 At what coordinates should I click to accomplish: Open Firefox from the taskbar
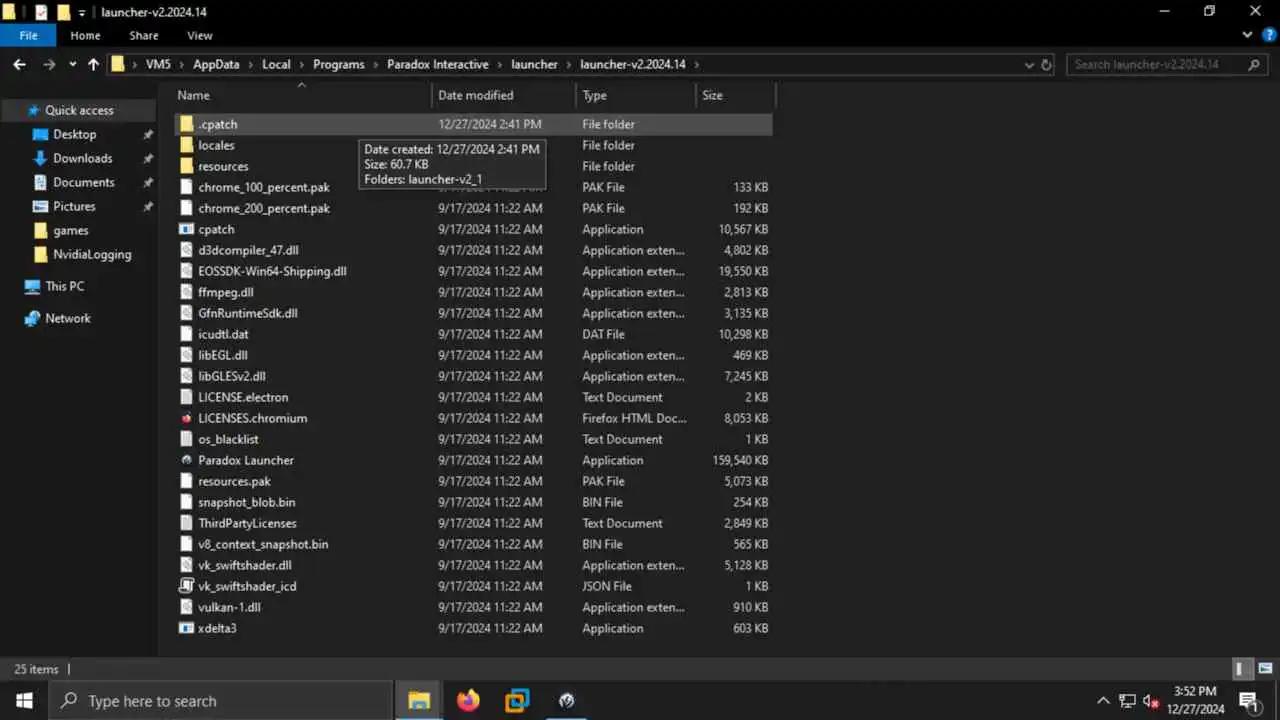pos(468,701)
